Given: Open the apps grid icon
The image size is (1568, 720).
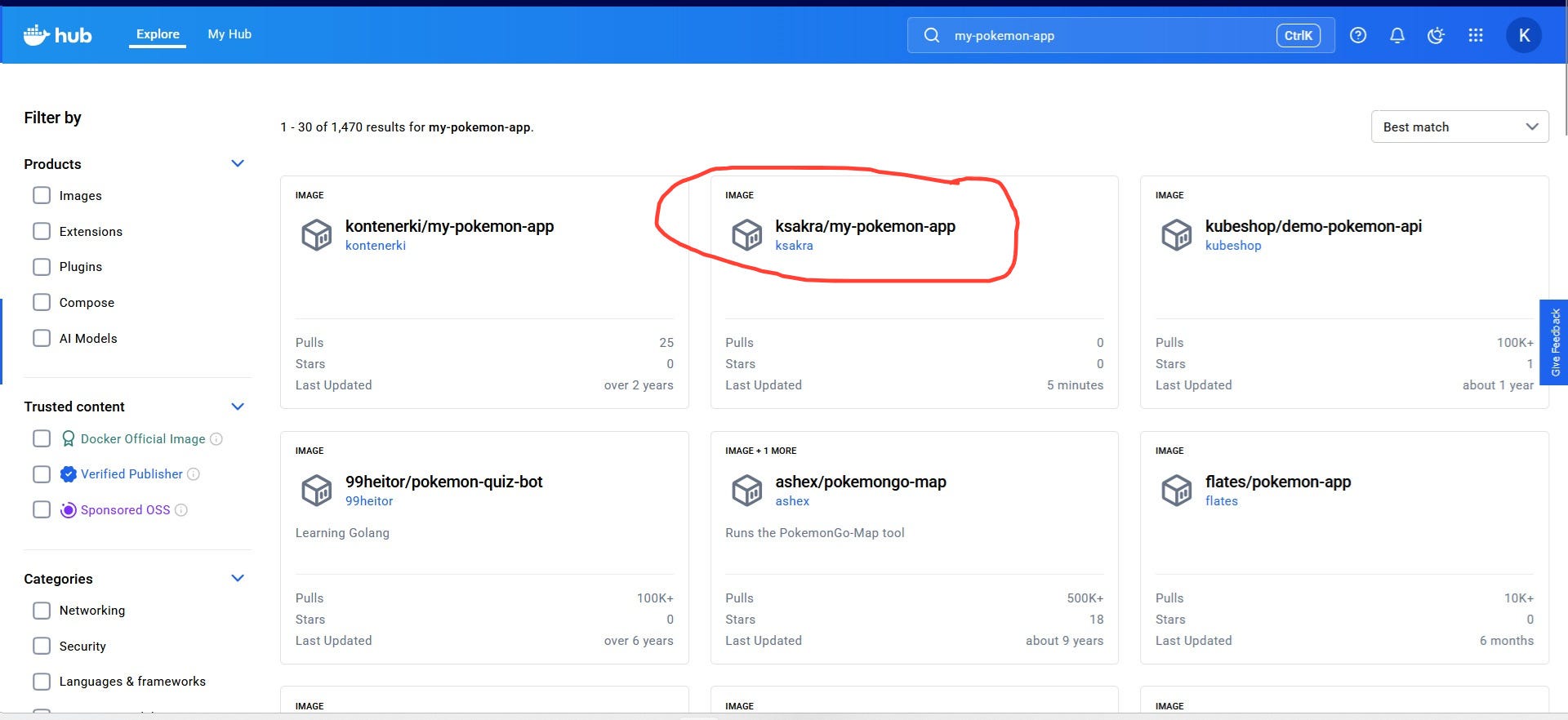Looking at the screenshot, I should [1476, 35].
